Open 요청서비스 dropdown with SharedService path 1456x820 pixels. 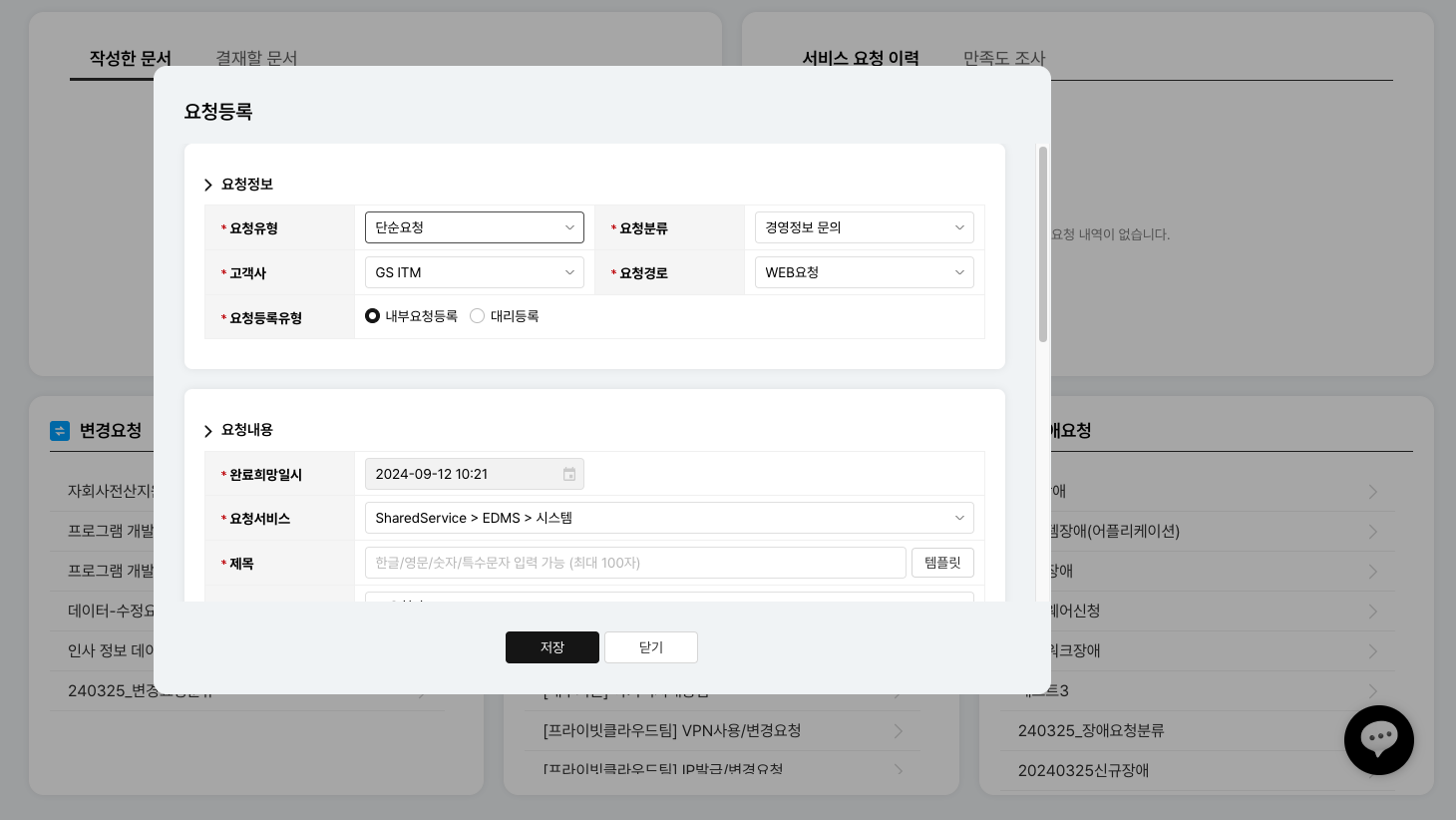coord(668,518)
